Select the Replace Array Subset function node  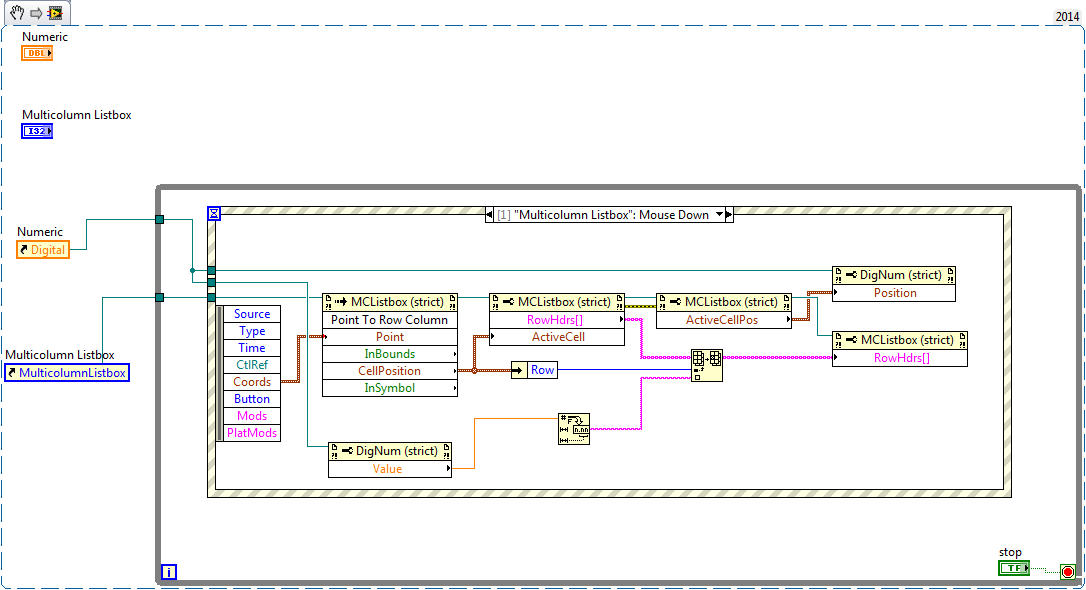coord(707,366)
